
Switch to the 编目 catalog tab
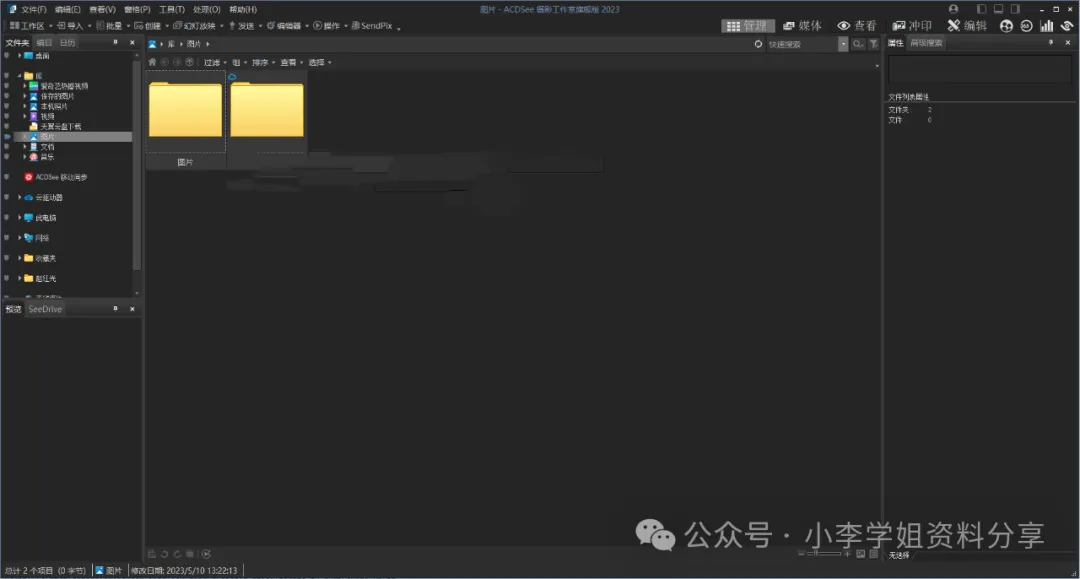[x=44, y=42]
